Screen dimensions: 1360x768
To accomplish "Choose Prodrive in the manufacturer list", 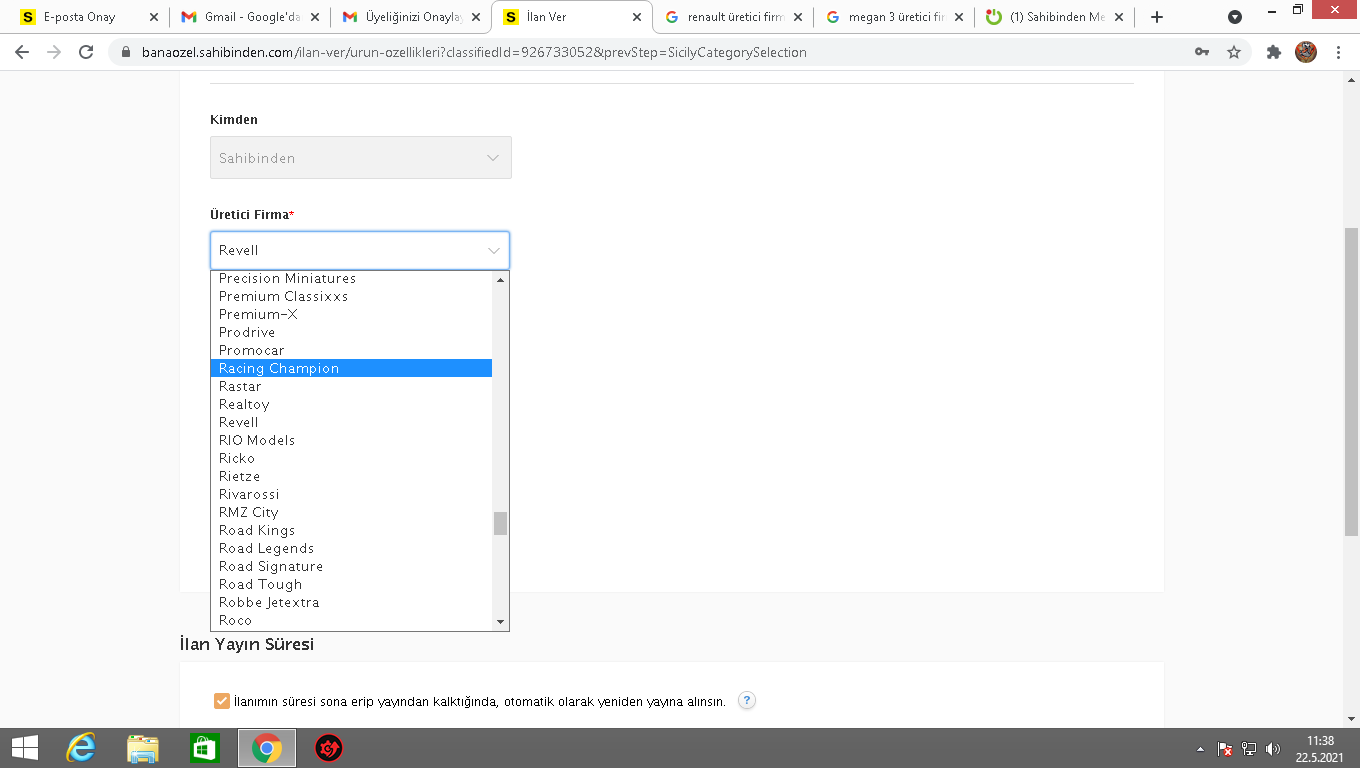I will click(352, 332).
